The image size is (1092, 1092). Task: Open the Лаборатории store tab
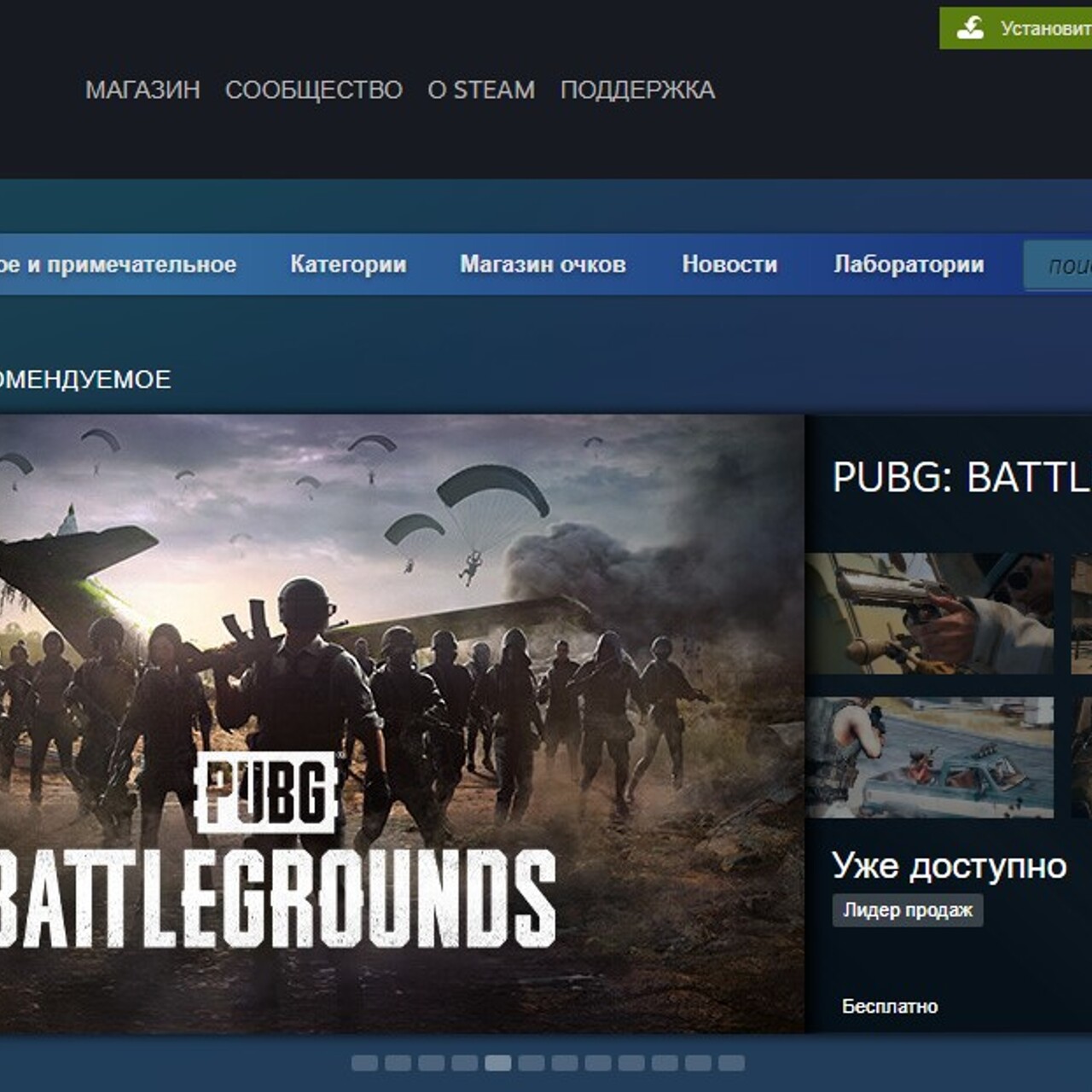pyautogui.click(x=909, y=264)
